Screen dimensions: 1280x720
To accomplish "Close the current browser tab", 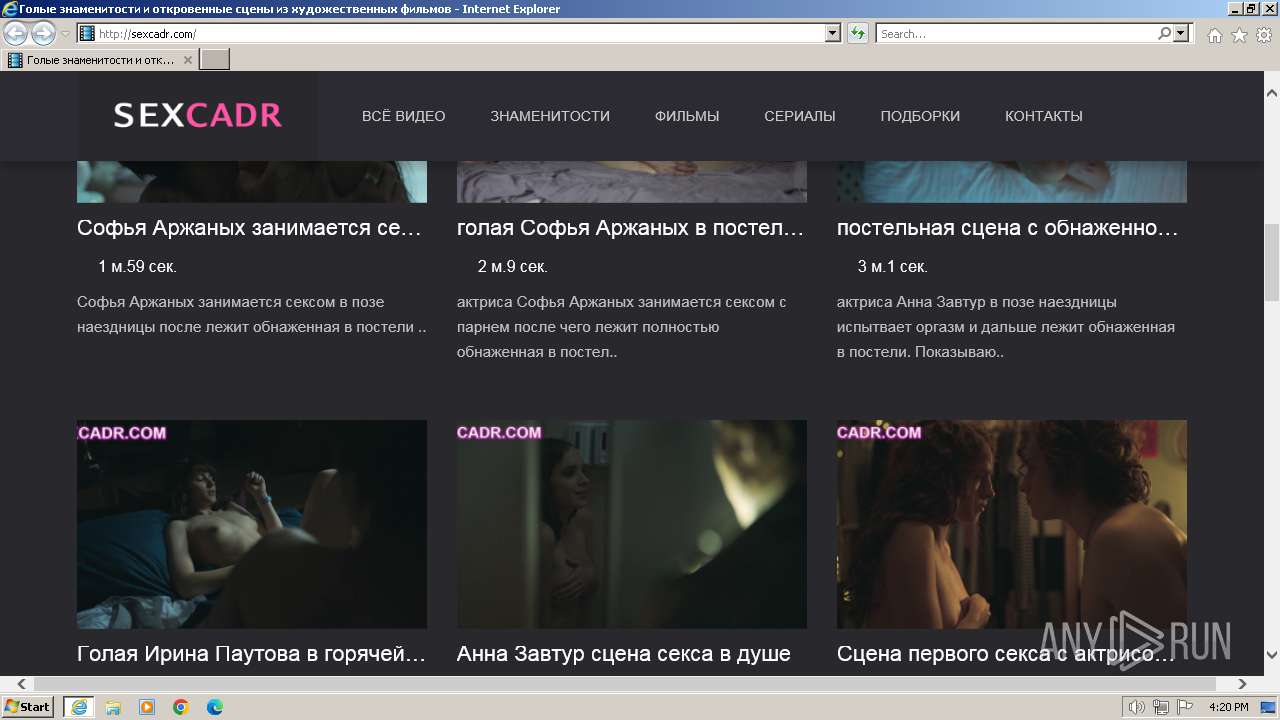I will 187,60.
